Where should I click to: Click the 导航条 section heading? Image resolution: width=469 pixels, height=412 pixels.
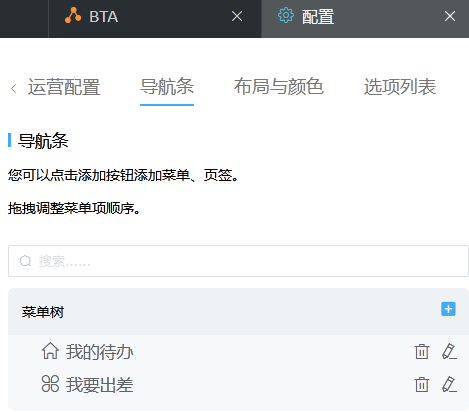(x=43, y=140)
